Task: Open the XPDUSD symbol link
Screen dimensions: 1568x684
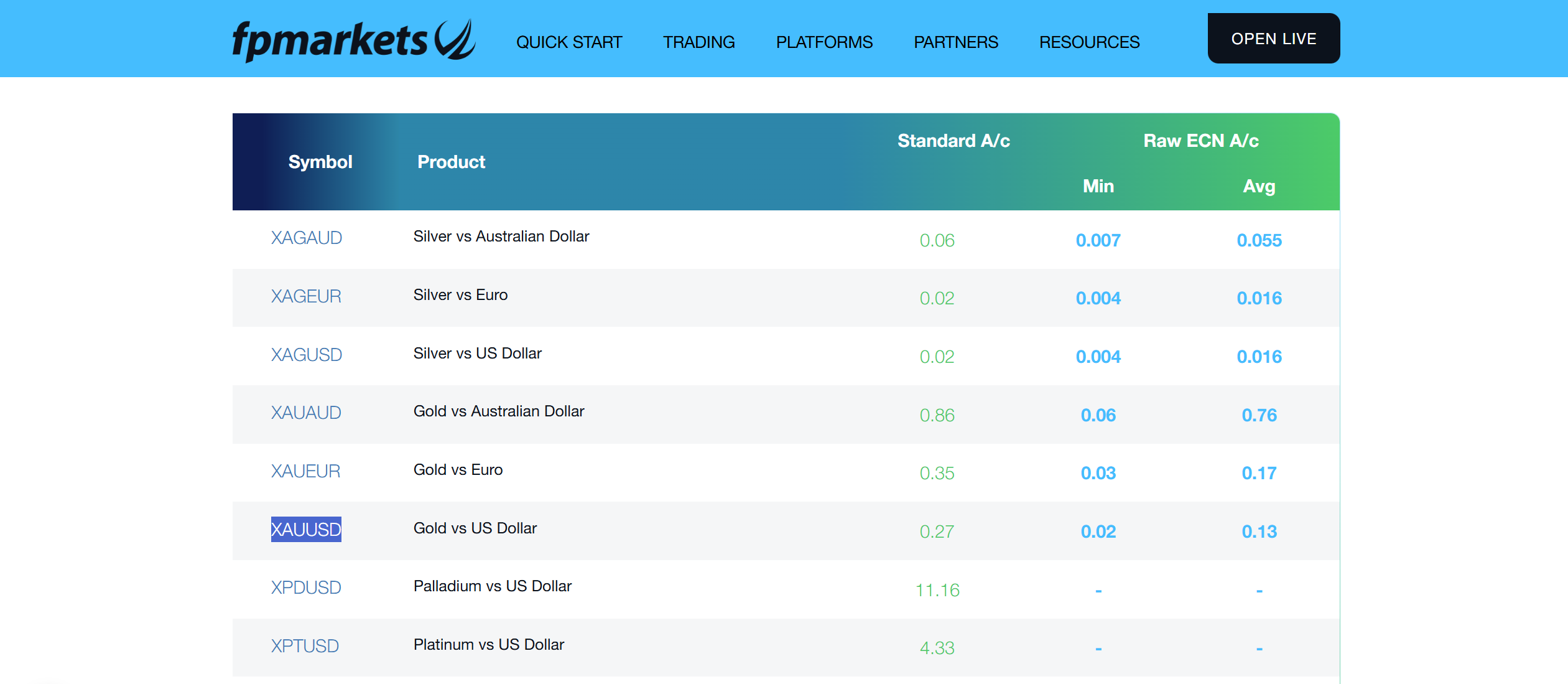Action: pyautogui.click(x=306, y=588)
